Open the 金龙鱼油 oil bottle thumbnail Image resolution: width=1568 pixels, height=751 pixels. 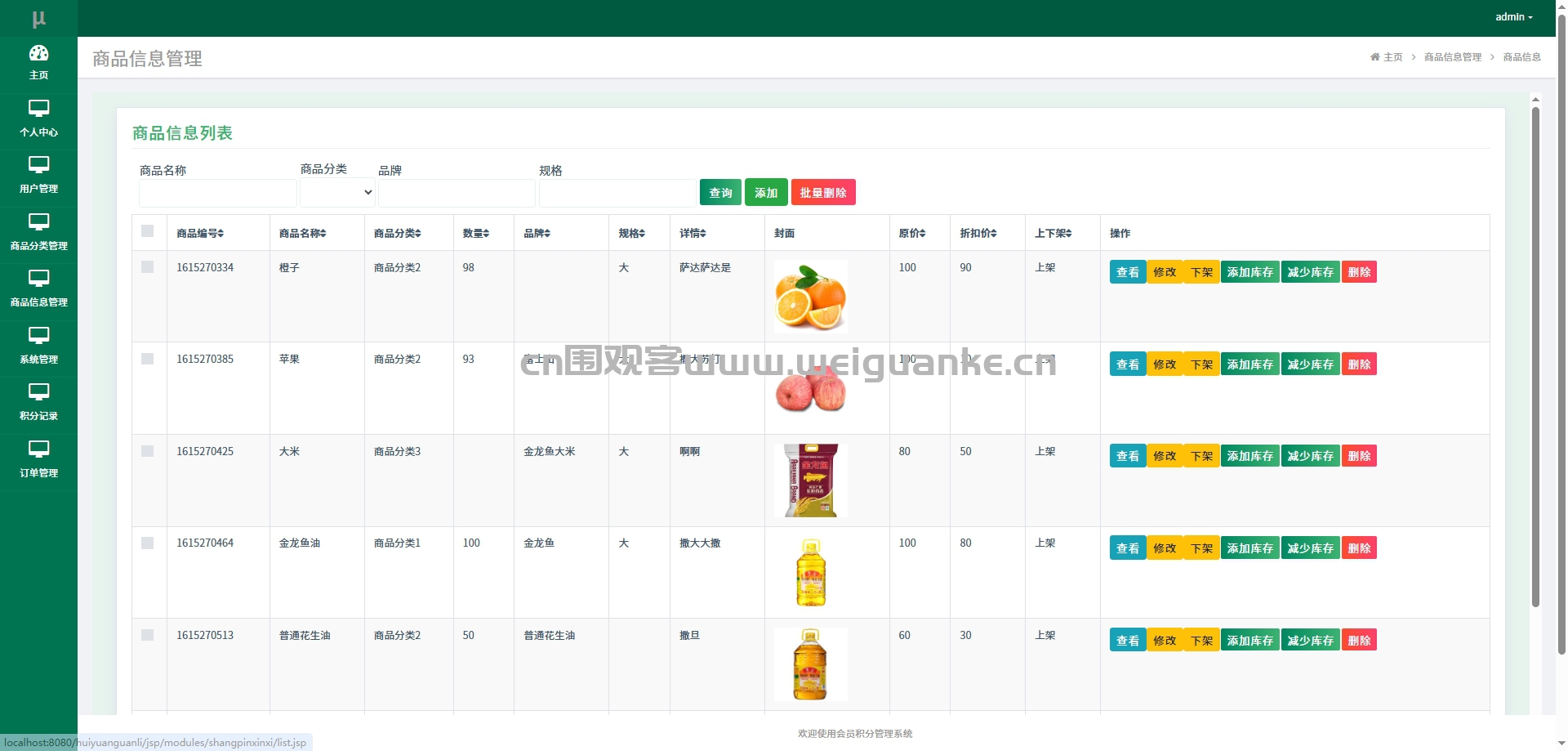point(810,572)
